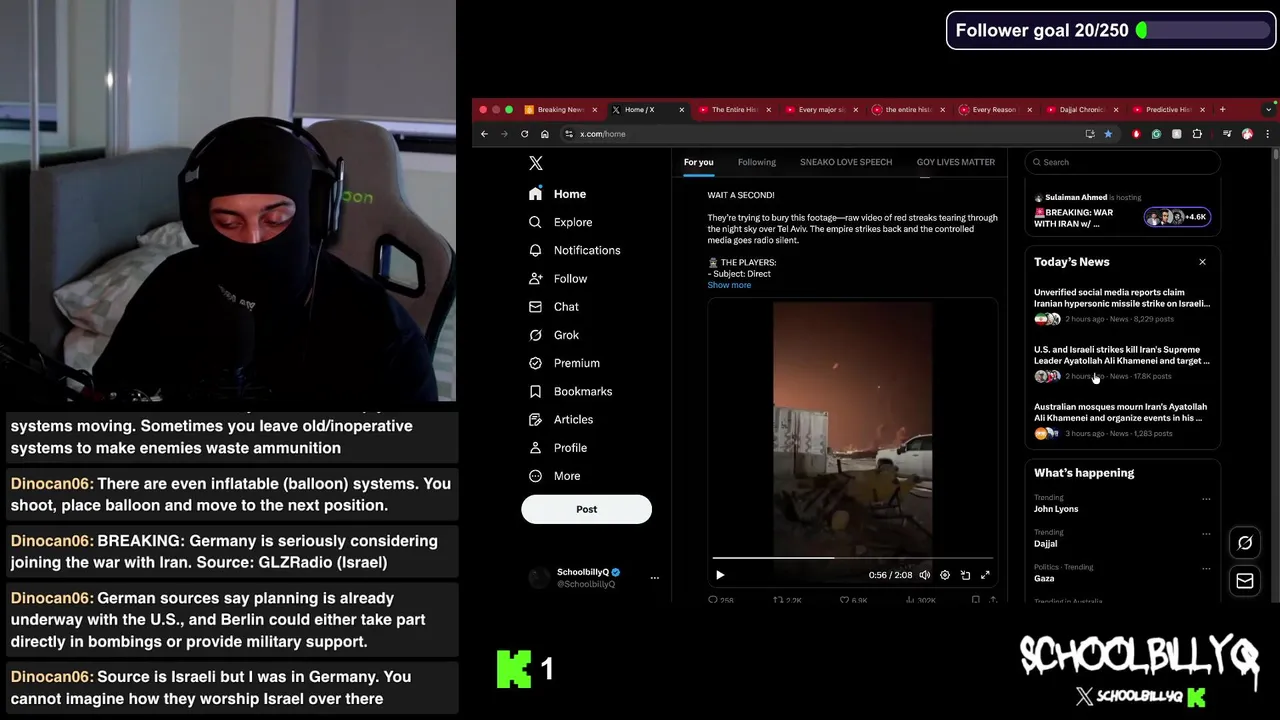The image size is (1280, 720).
Task: Click Show more on the post
Action: [729, 285]
